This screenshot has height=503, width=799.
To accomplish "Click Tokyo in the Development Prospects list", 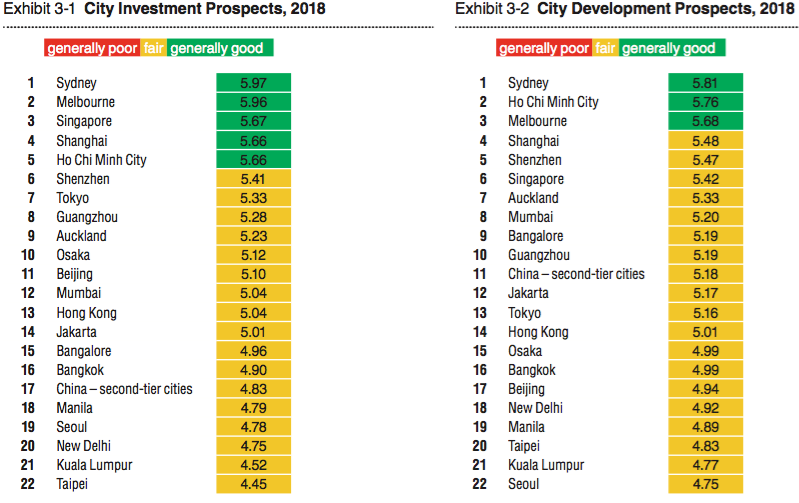I will 524,313.
